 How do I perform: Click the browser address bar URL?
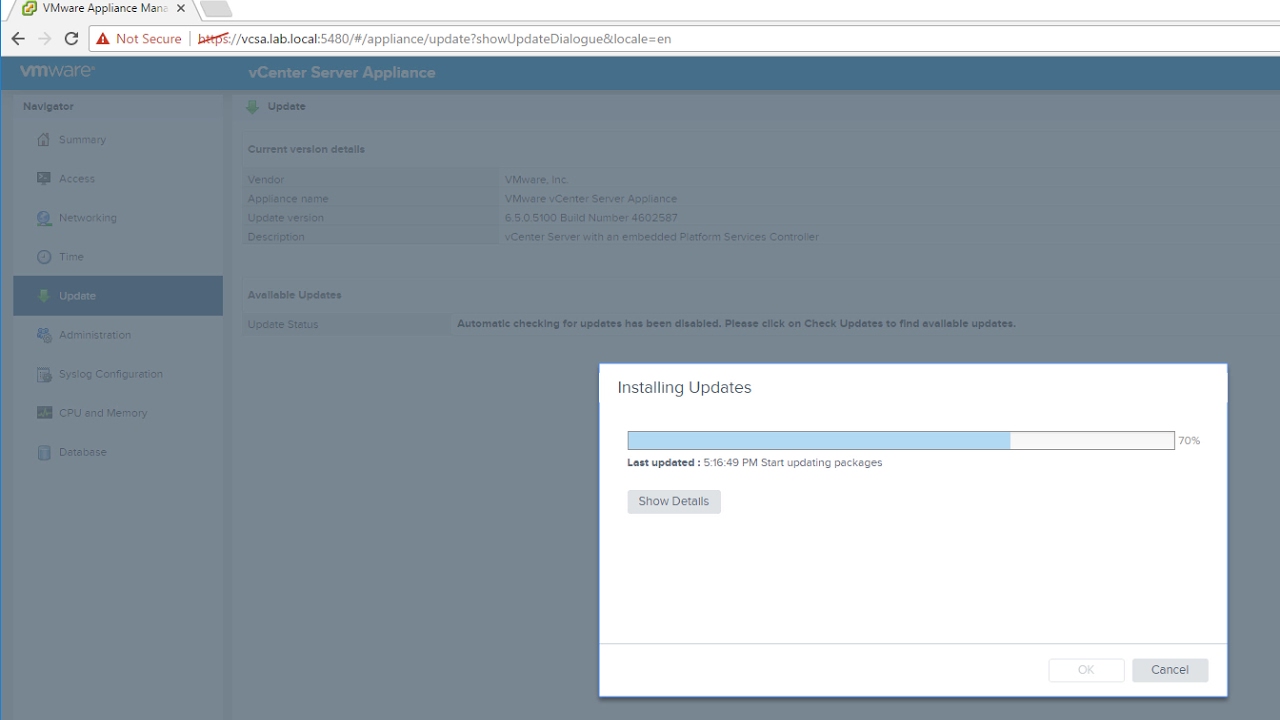click(x=435, y=39)
